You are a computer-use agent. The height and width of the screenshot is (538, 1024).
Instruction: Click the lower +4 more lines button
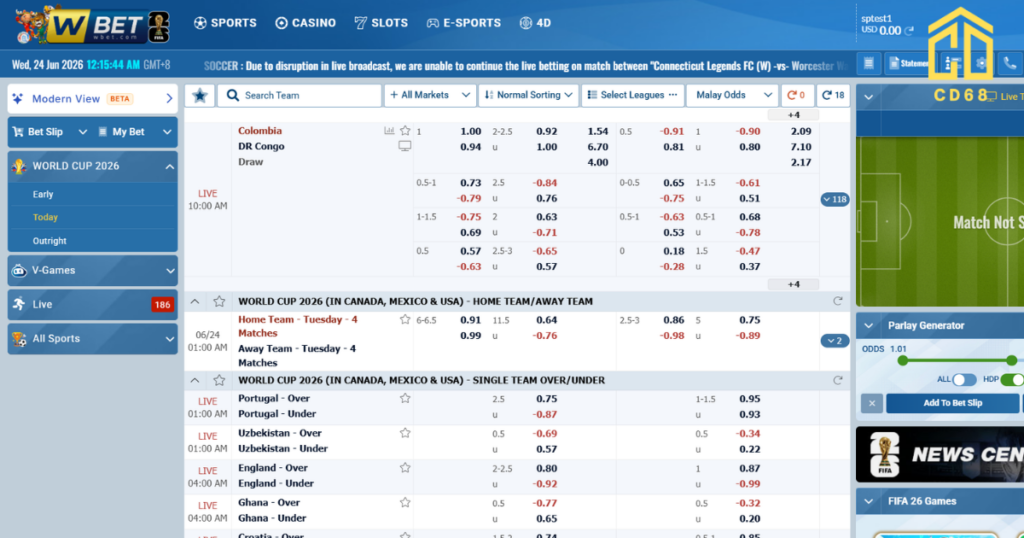tap(793, 284)
